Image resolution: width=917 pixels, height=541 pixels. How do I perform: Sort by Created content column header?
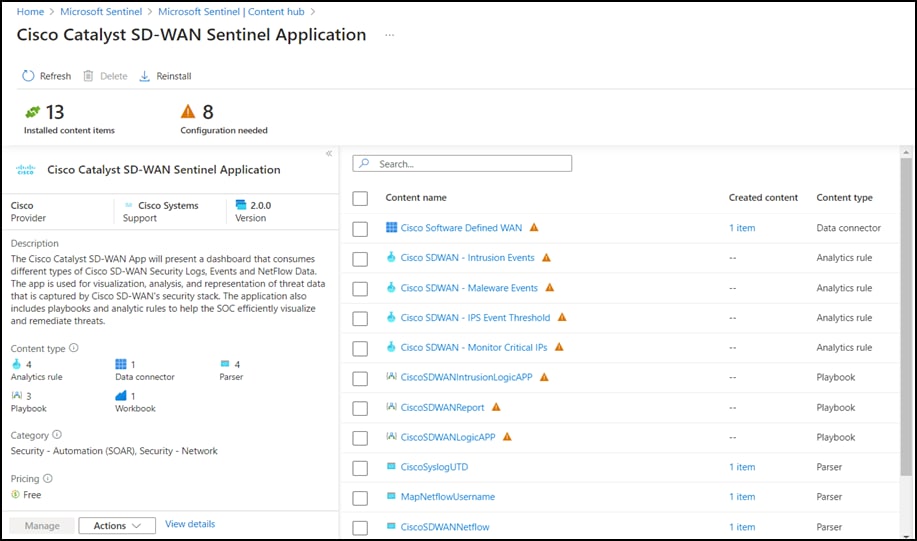point(763,198)
